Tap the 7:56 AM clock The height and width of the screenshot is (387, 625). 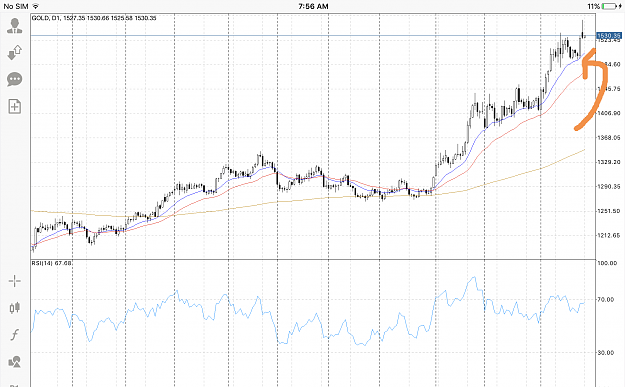[313, 6]
